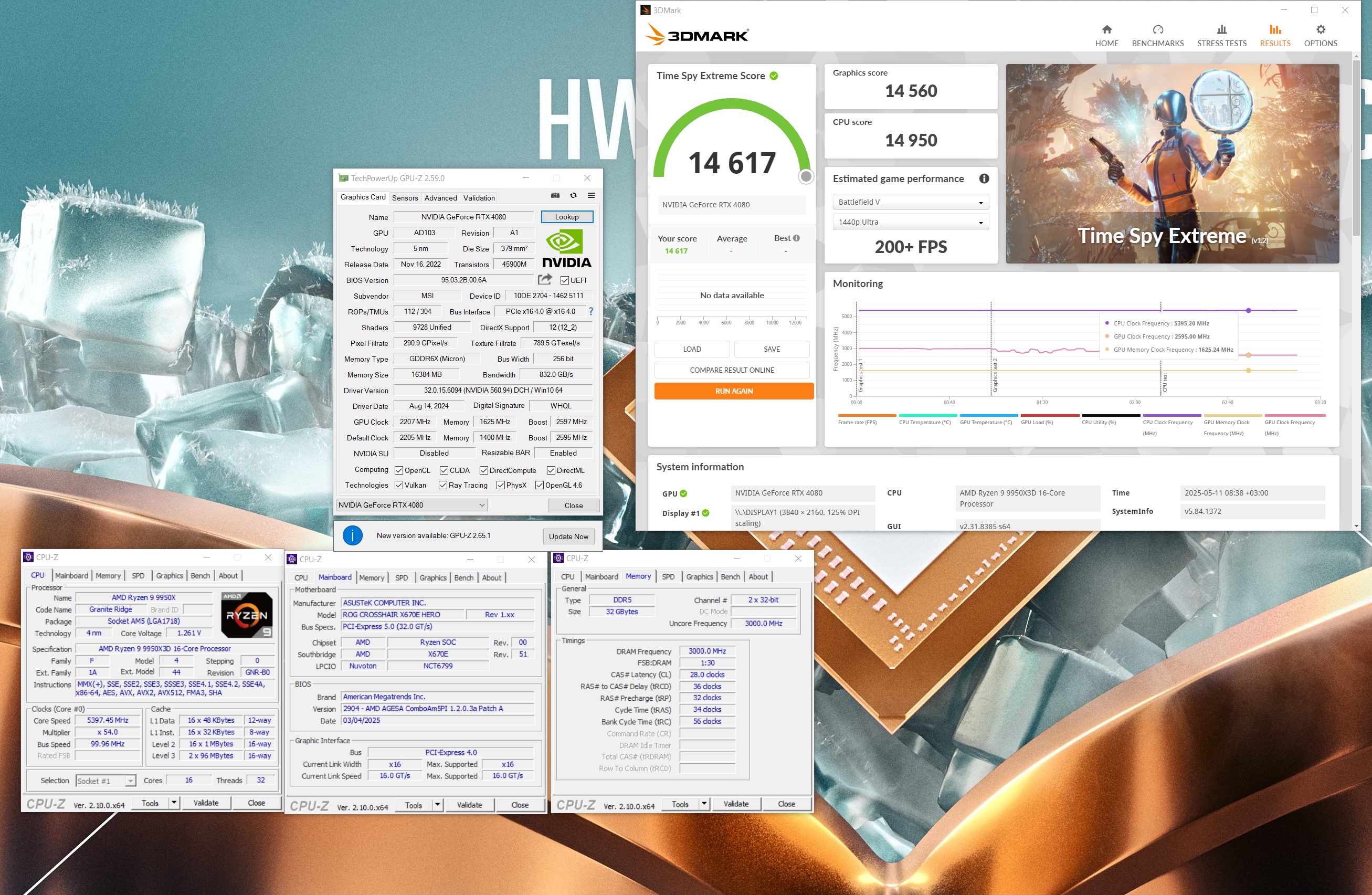1372x895 pixels.
Task: Expand Tools arrow in CPU-Z CPU window
Action: coord(174,803)
